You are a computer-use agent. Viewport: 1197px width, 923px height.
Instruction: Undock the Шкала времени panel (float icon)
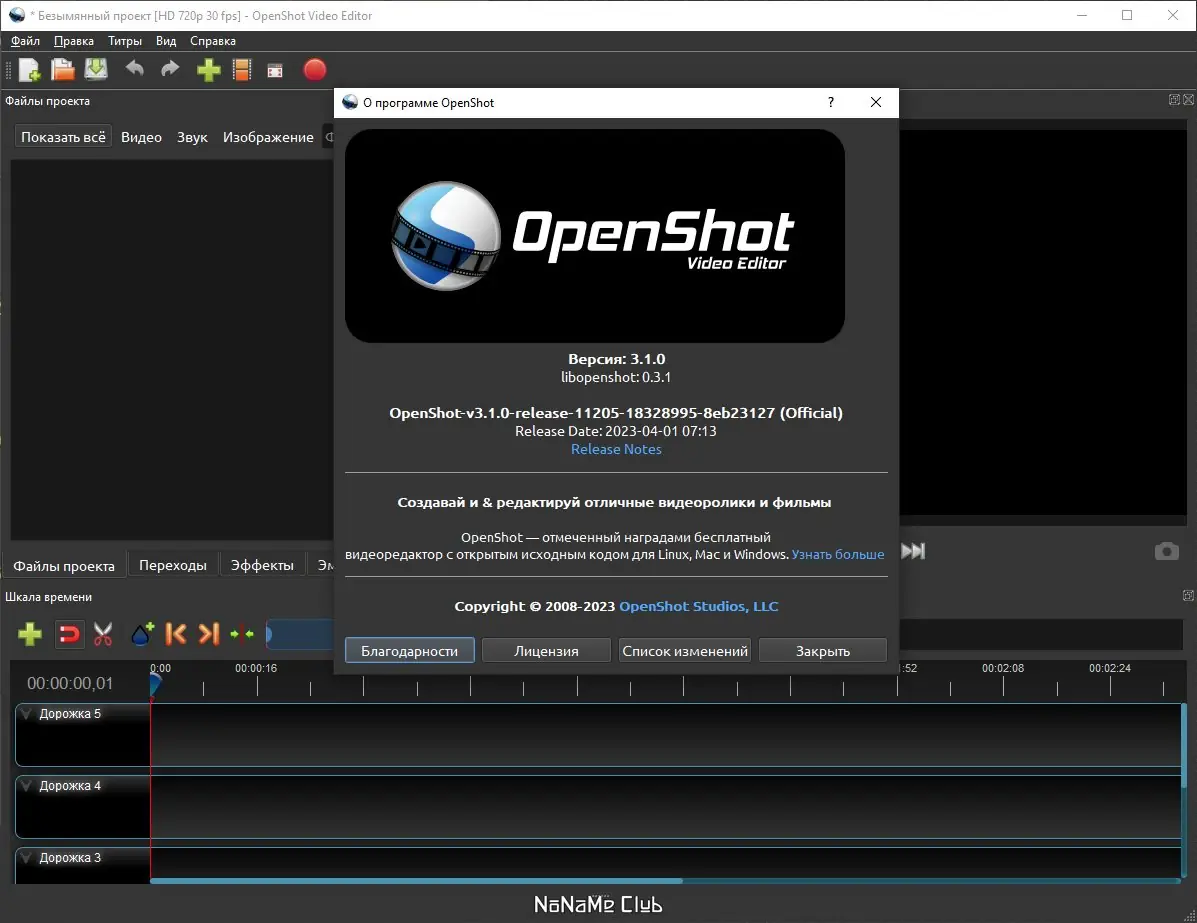point(1189,595)
